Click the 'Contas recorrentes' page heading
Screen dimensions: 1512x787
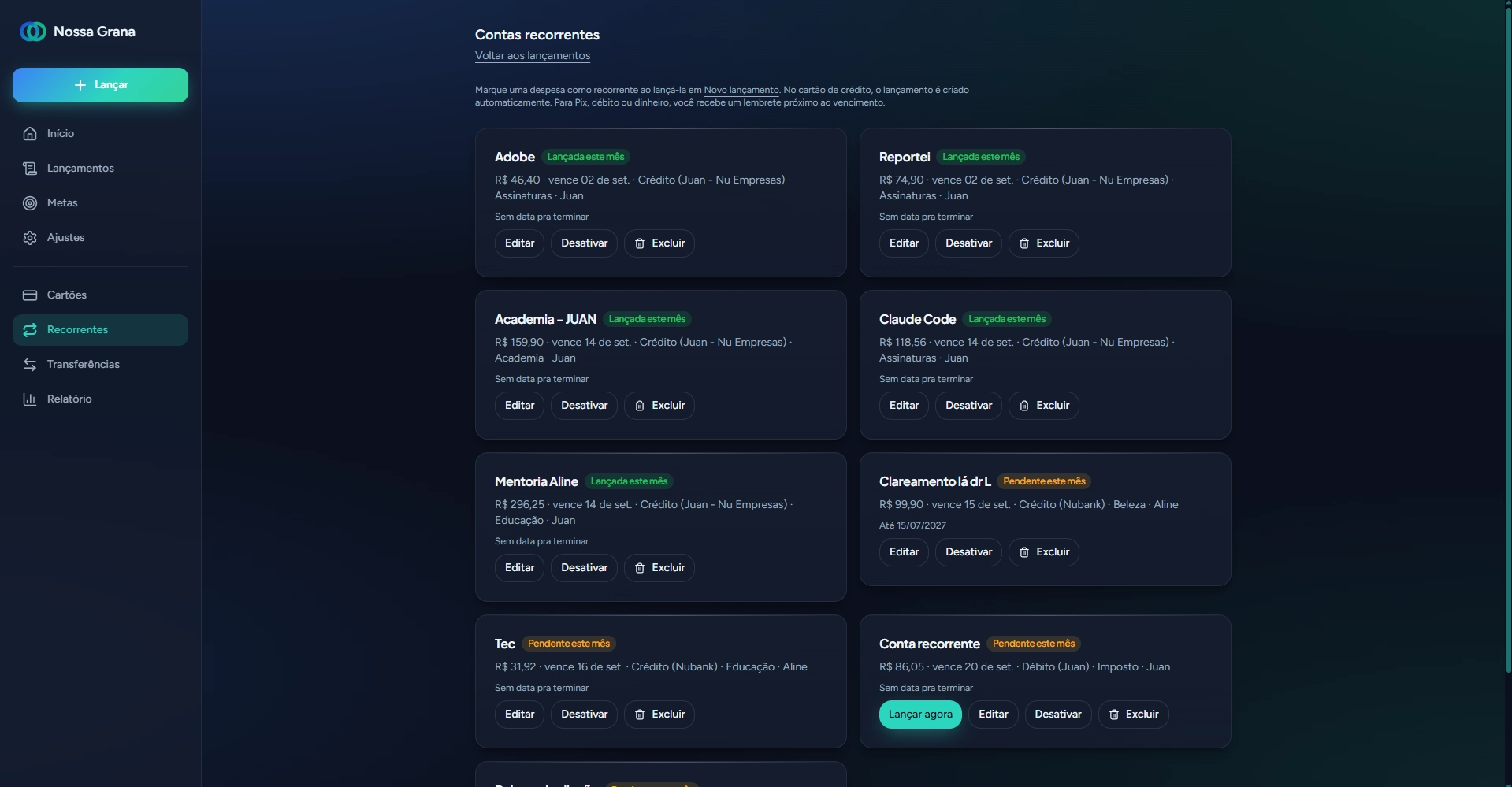tap(537, 35)
